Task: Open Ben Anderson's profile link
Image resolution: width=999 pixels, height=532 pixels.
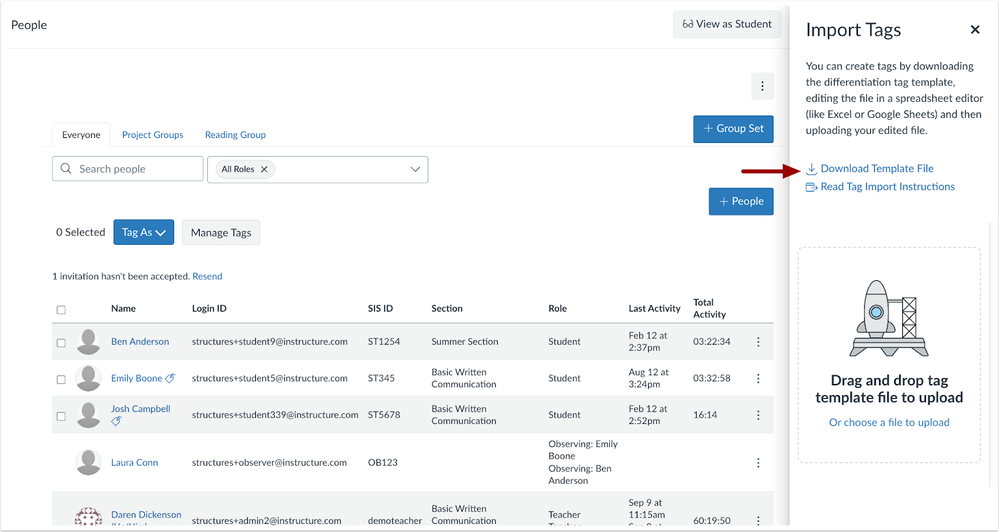Action: point(140,341)
